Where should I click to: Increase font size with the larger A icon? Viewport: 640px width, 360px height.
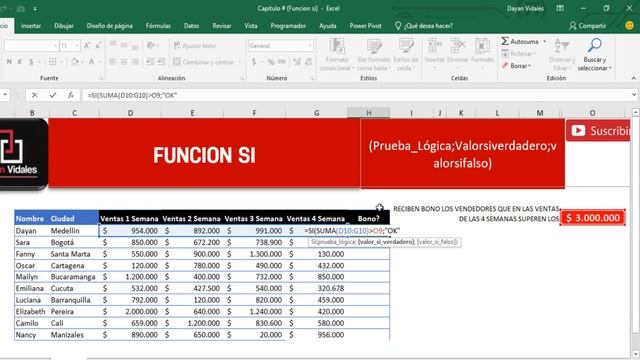tap(87, 46)
